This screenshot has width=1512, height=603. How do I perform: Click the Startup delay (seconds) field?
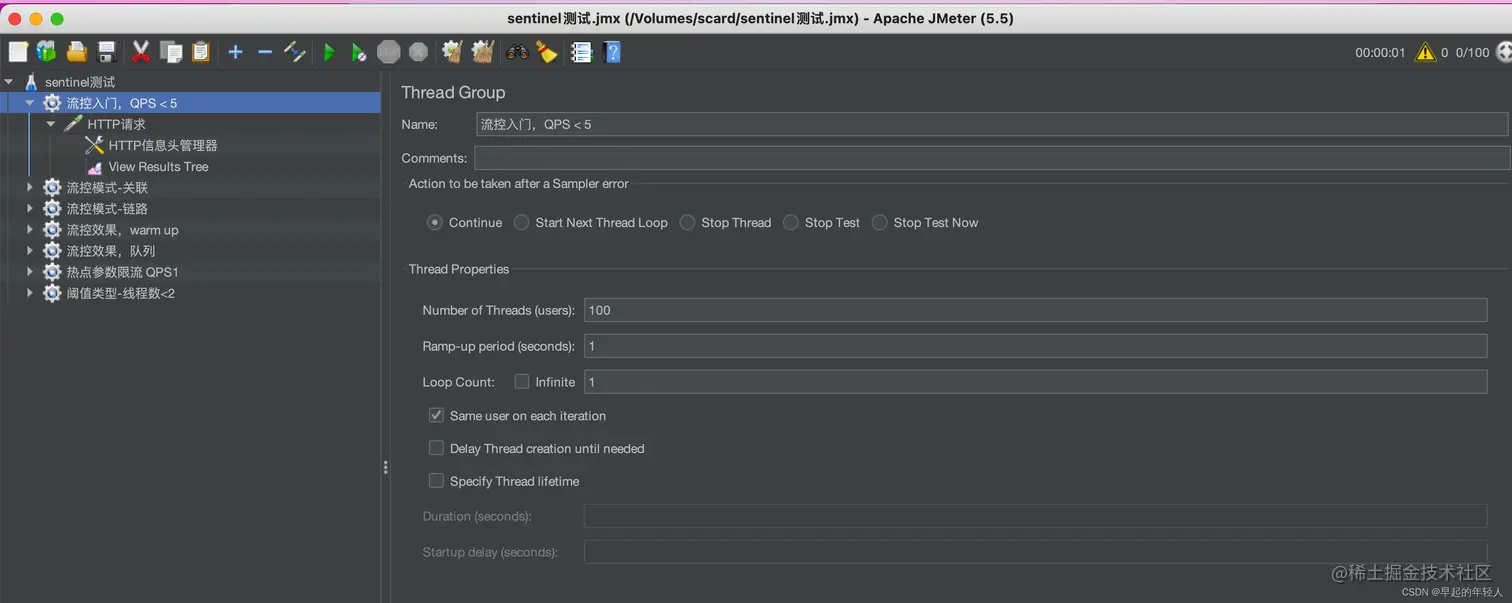pyautogui.click(x=1035, y=552)
